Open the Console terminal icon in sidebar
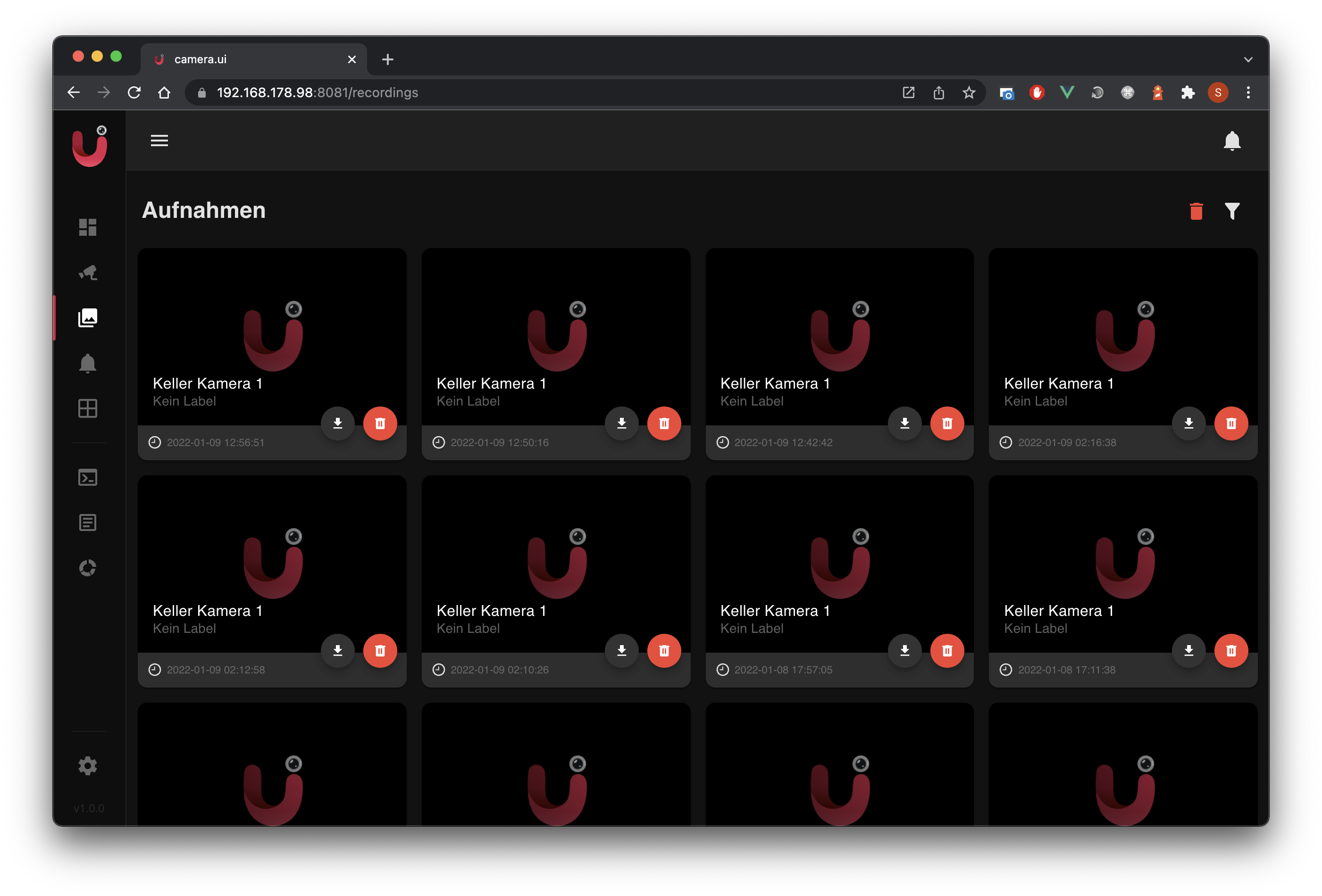The height and width of the screenshot is (896, 1322). pos(88,478)
